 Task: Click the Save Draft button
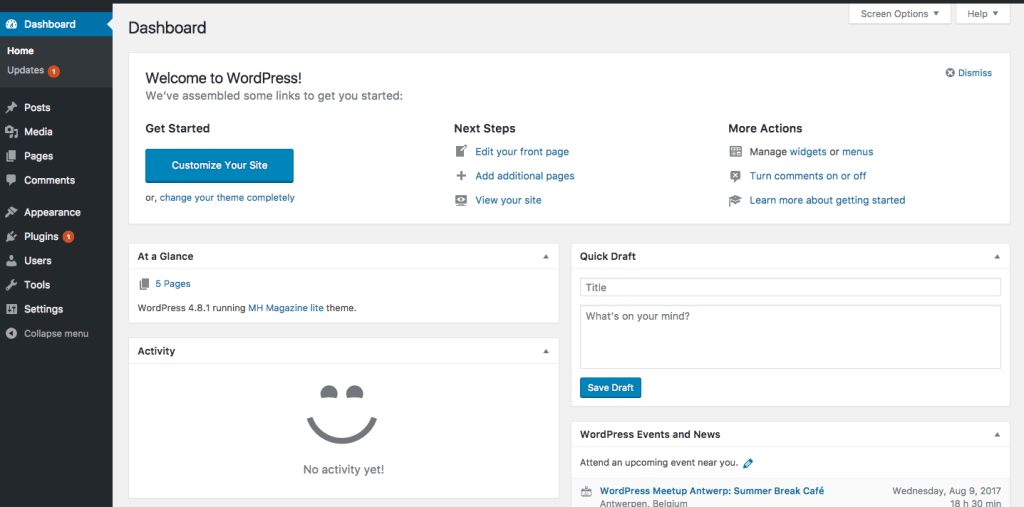click(611, 387)
